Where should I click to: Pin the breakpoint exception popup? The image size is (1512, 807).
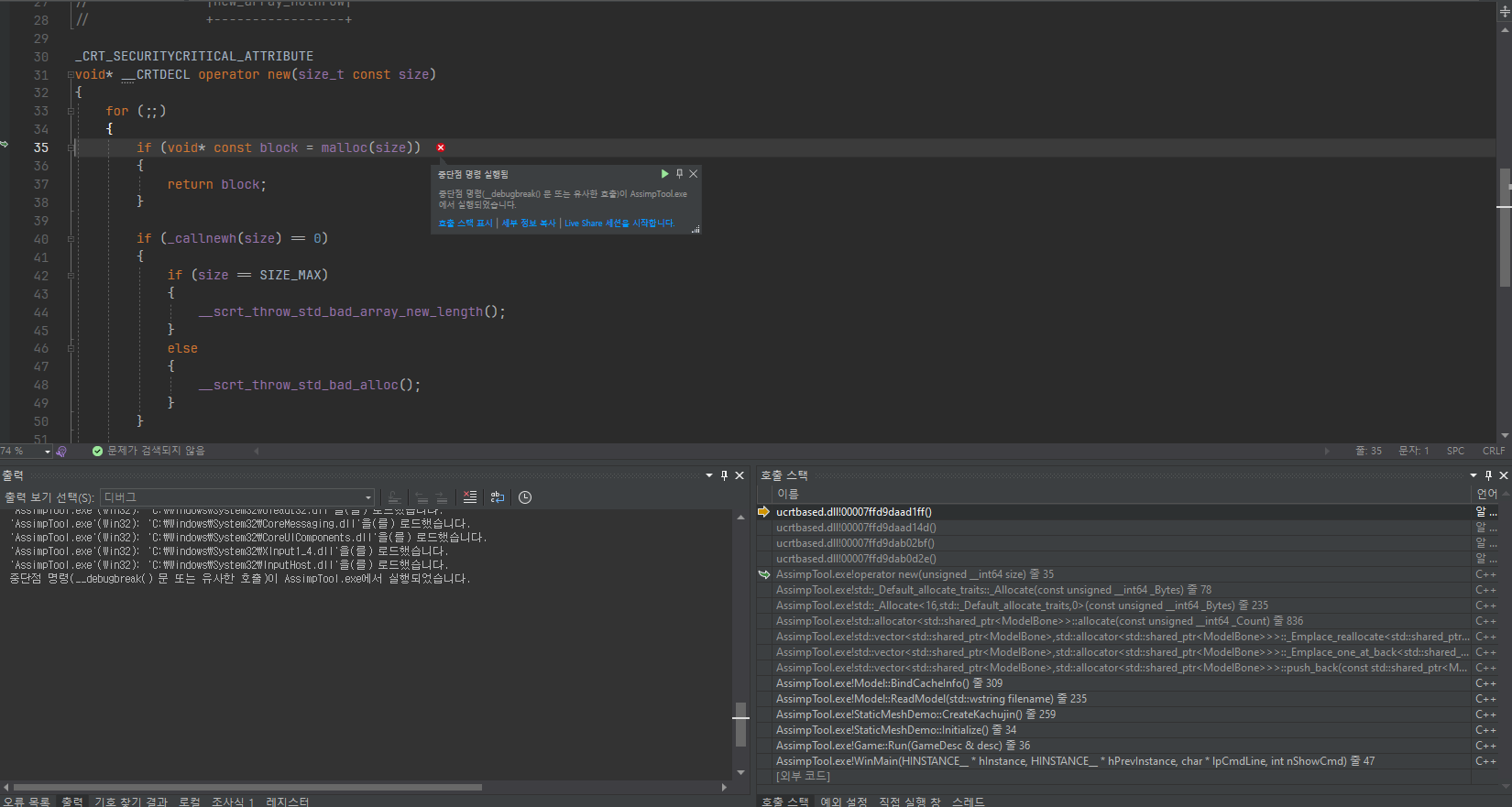tap(679, 174)
